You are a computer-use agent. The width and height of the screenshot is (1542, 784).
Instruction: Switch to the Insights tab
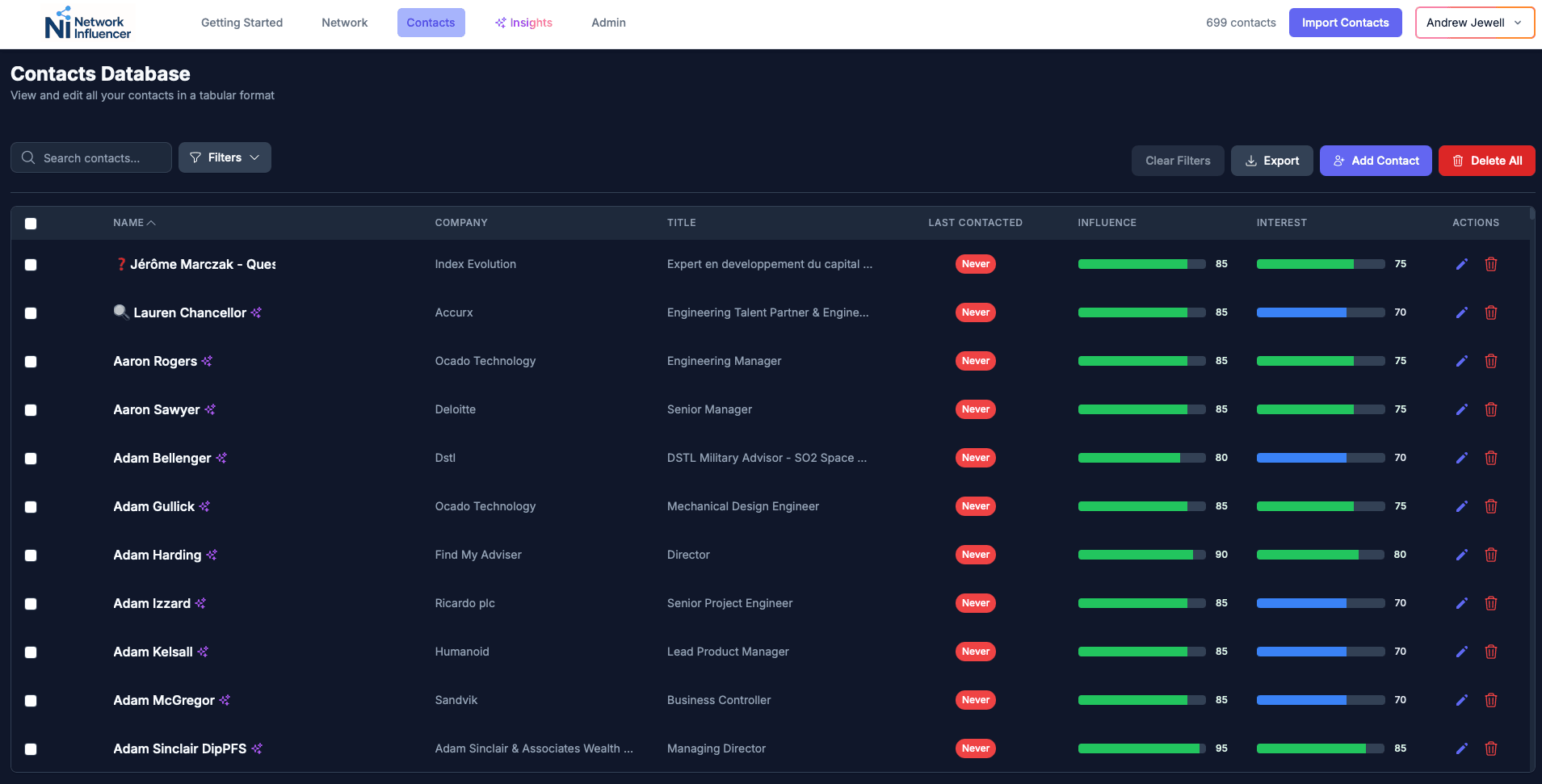(523, 23)
